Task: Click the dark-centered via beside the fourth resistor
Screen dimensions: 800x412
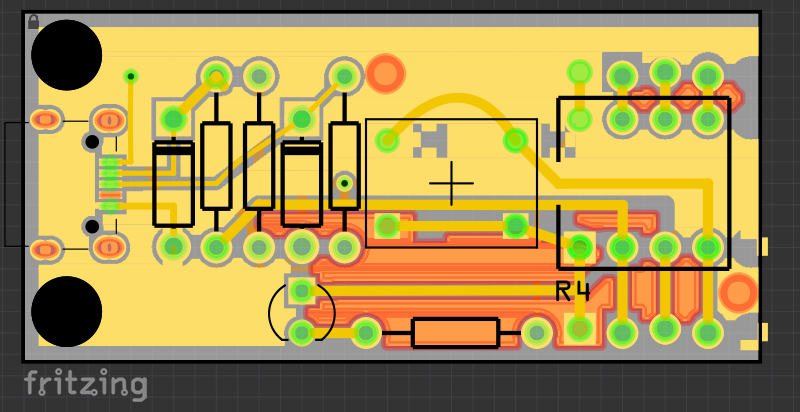Action: [x=344, y=183]
